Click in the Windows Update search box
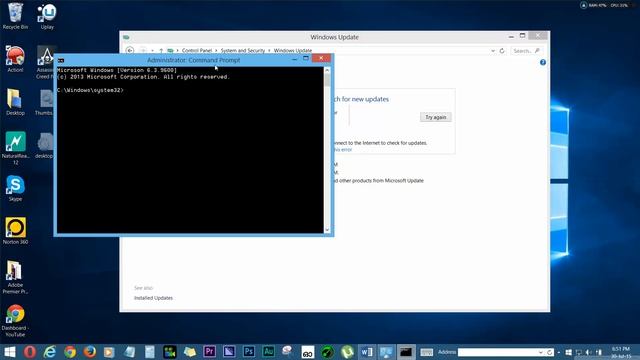 click(x=527, y=51)
